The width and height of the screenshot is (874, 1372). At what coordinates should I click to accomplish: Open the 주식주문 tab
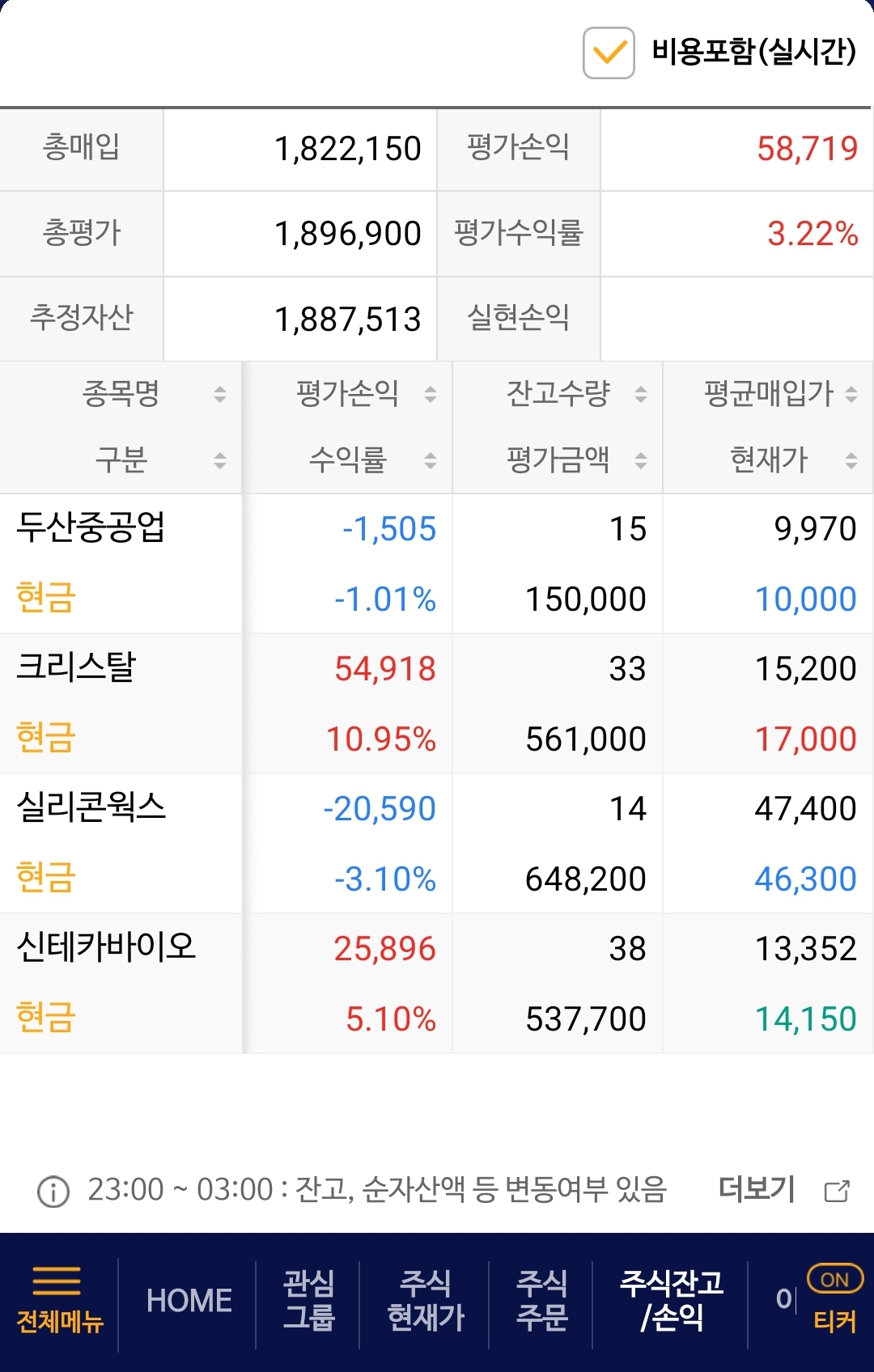[541, 1301]
